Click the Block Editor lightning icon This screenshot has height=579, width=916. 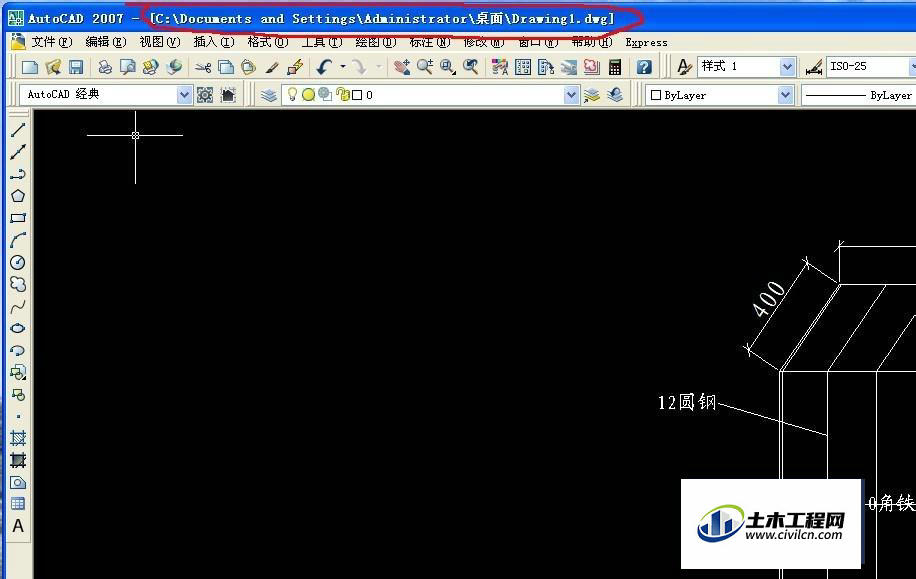click(x=295, y=67)
